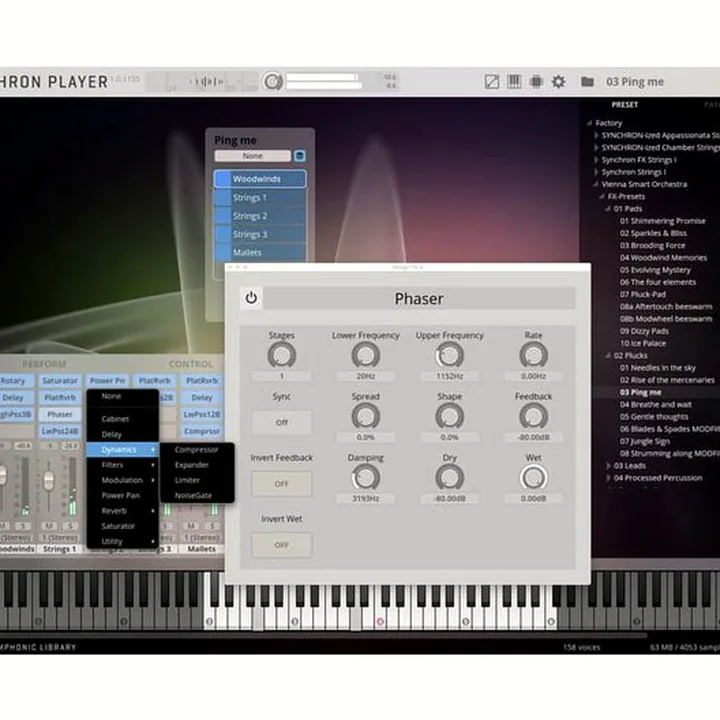Click the None field under Ping me
Screen dimensions: 720x720
click(253, 156)
